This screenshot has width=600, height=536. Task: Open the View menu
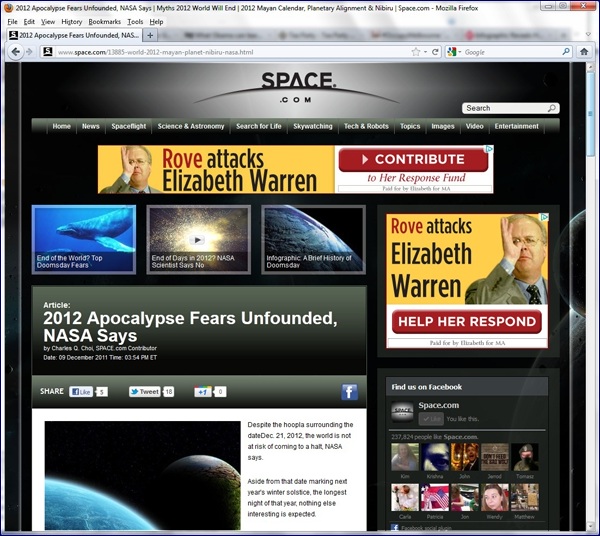point(48,22)
